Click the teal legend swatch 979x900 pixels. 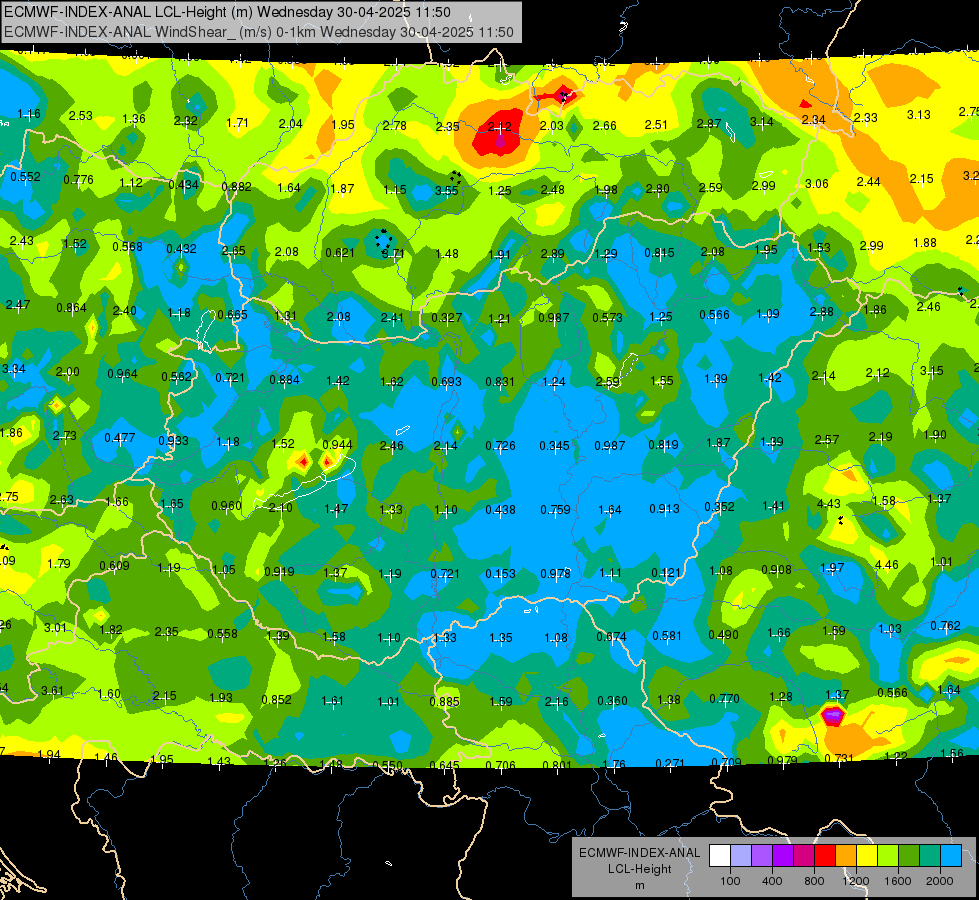[x=930, y=856]
